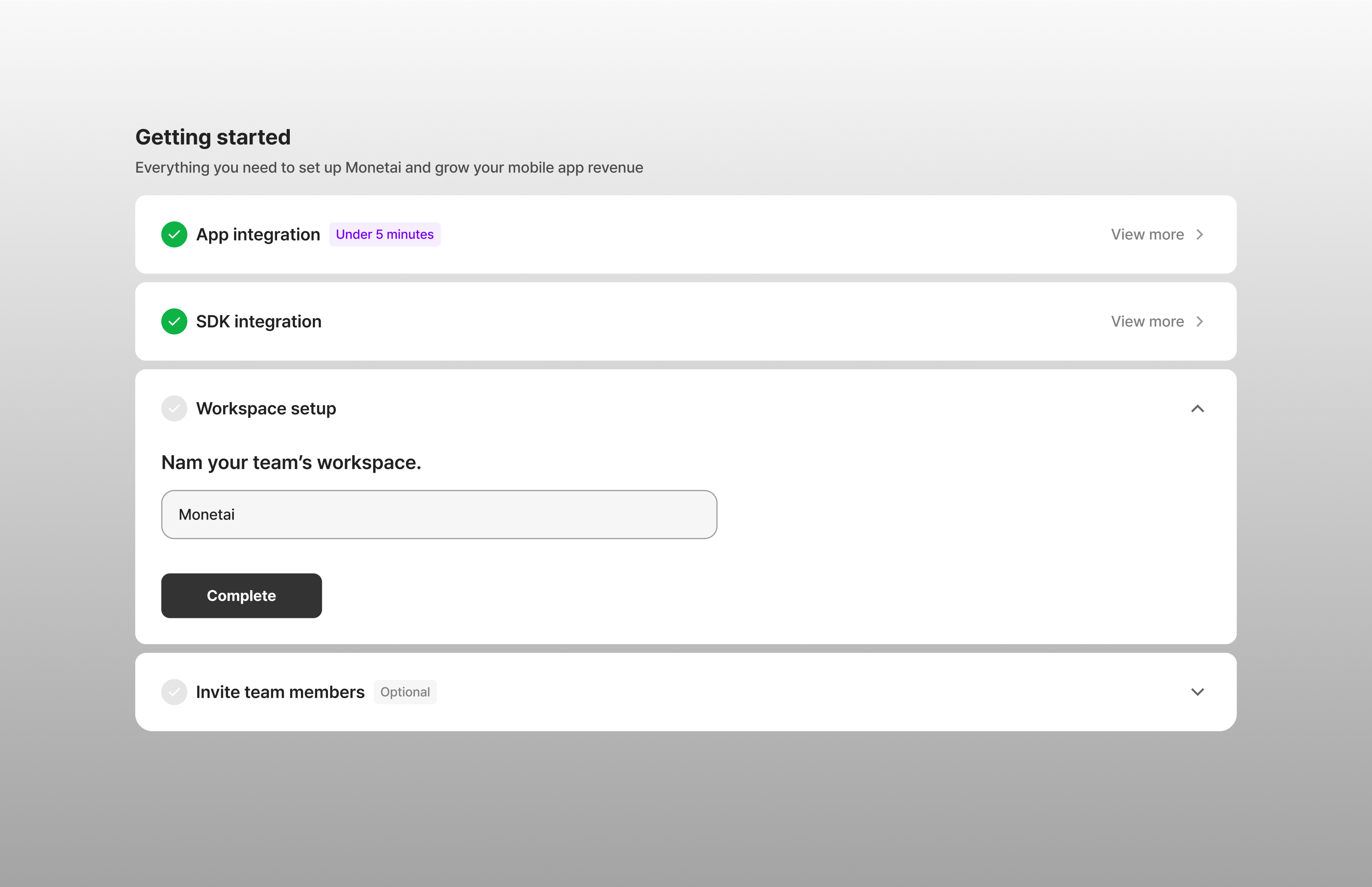Click the gray check circle for Workspace setup

174,408
